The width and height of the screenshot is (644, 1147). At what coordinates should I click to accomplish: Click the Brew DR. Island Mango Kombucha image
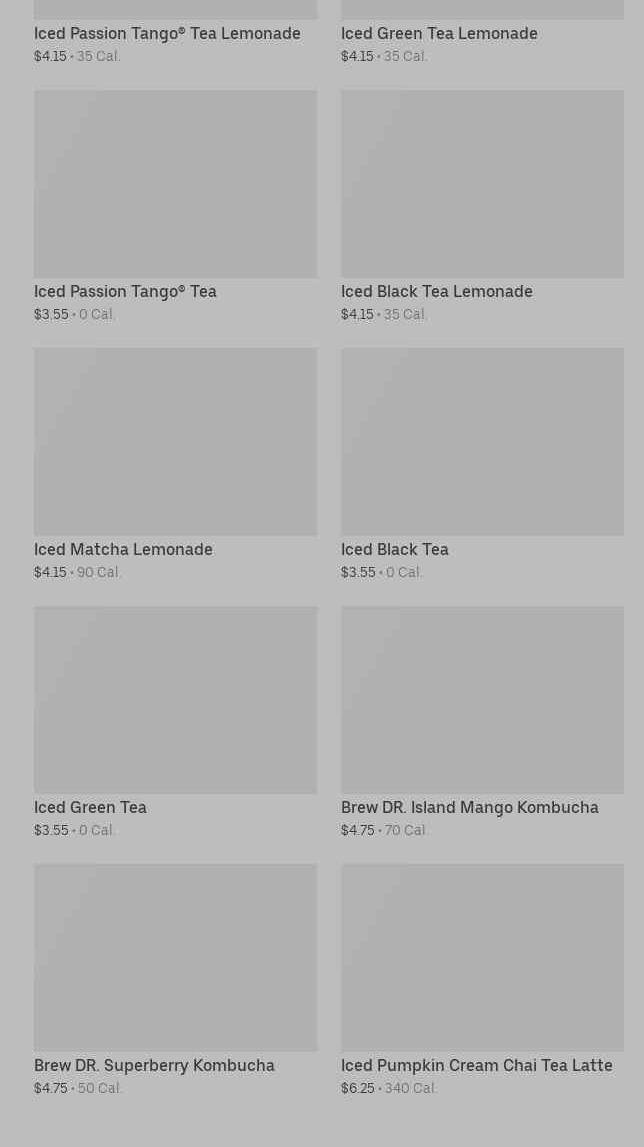click(x=482, y=700)
